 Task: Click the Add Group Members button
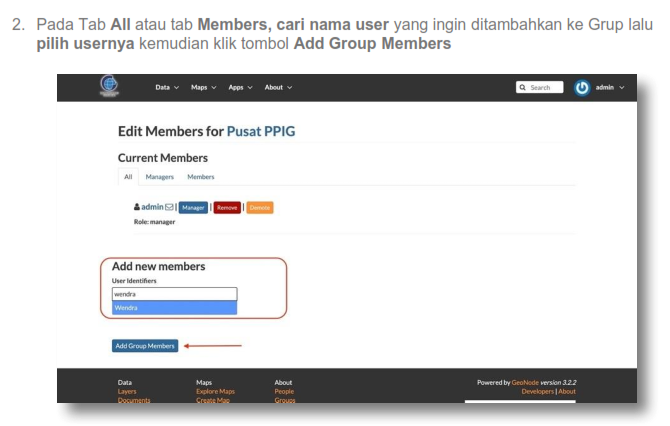coord(145,346)
